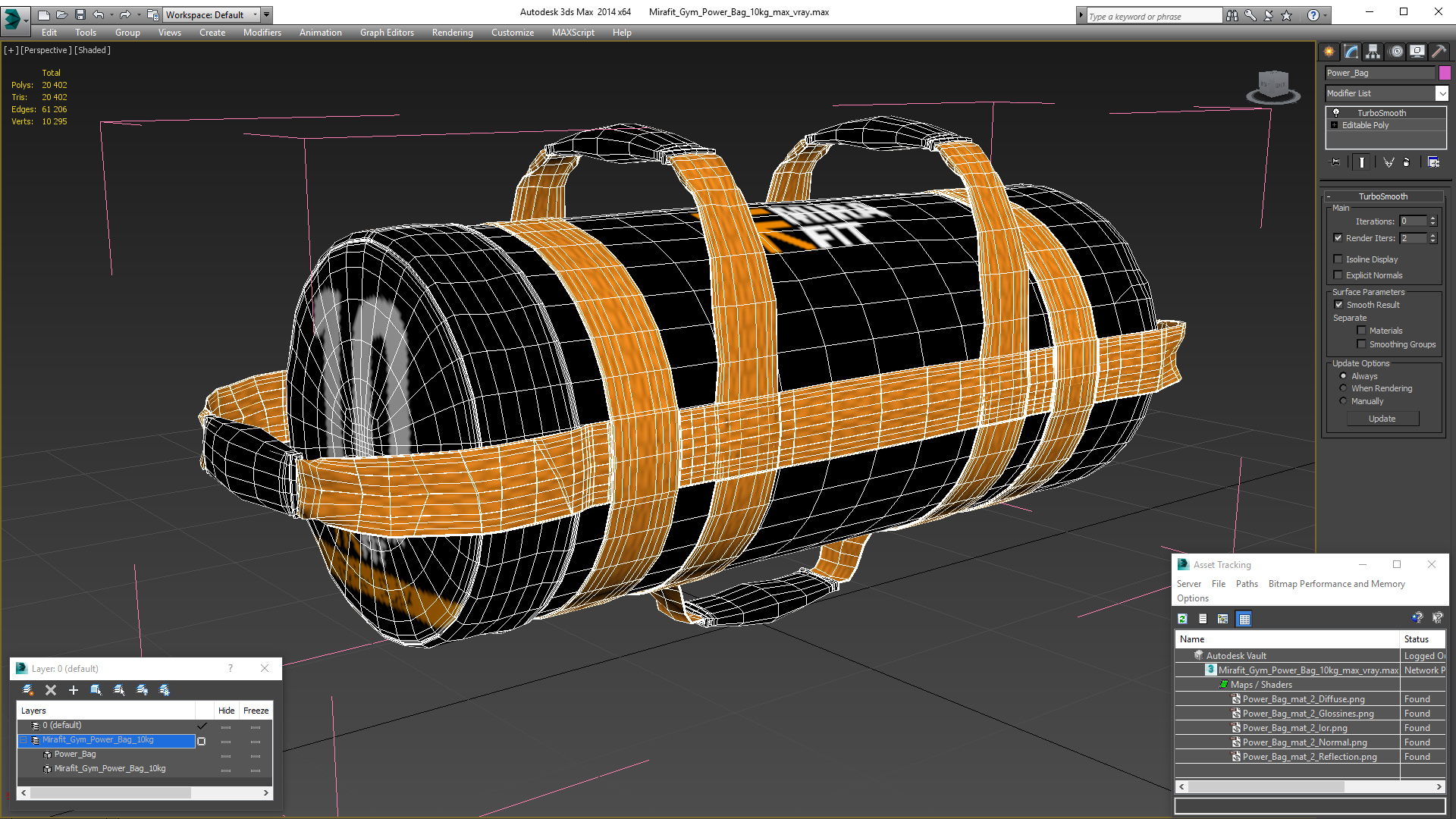Screen dimensions: 1456x819
Task: Click the binoculars search icon
Action: click(1232, 15)
